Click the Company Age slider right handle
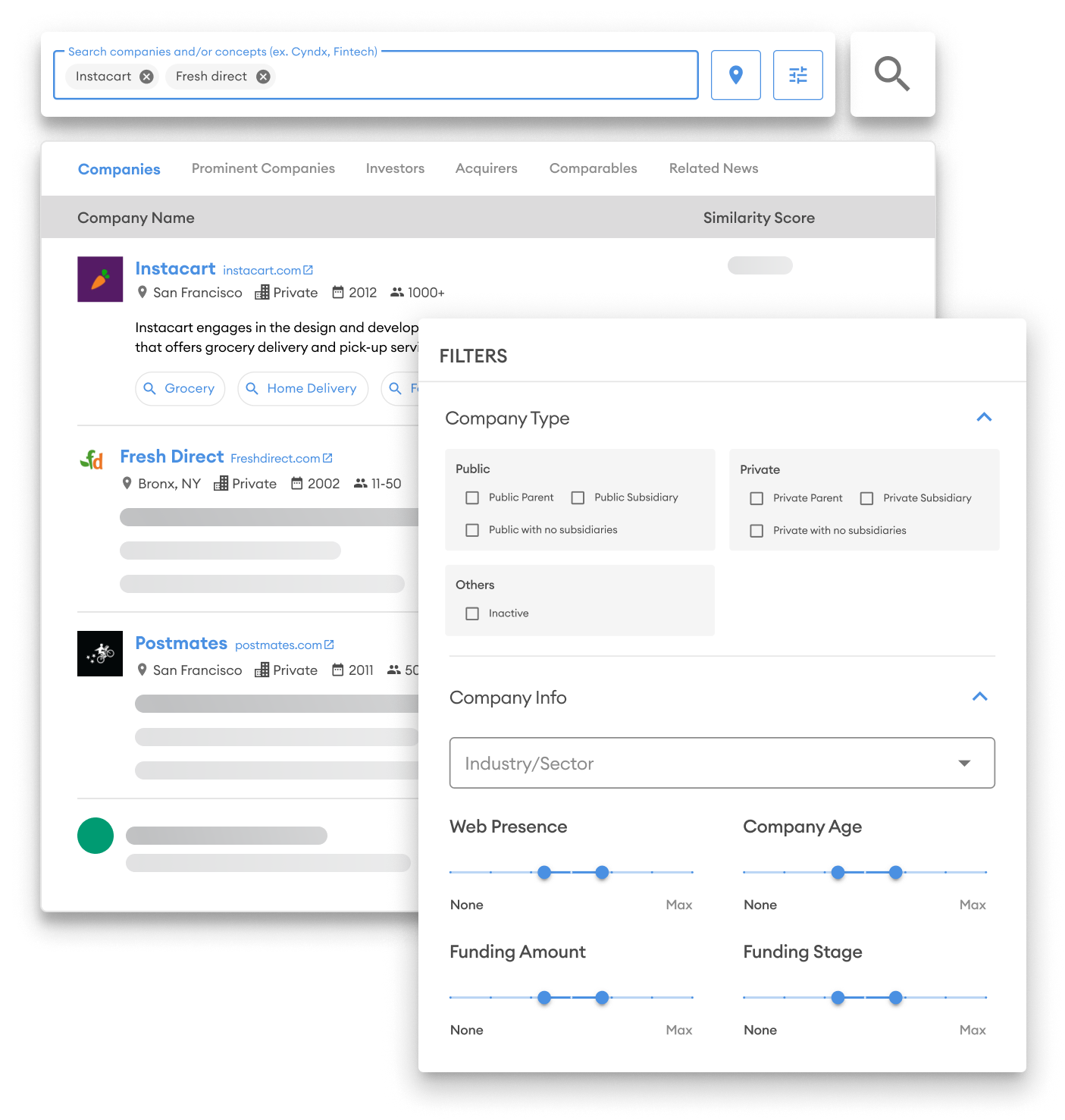 [x=896, y=873]
